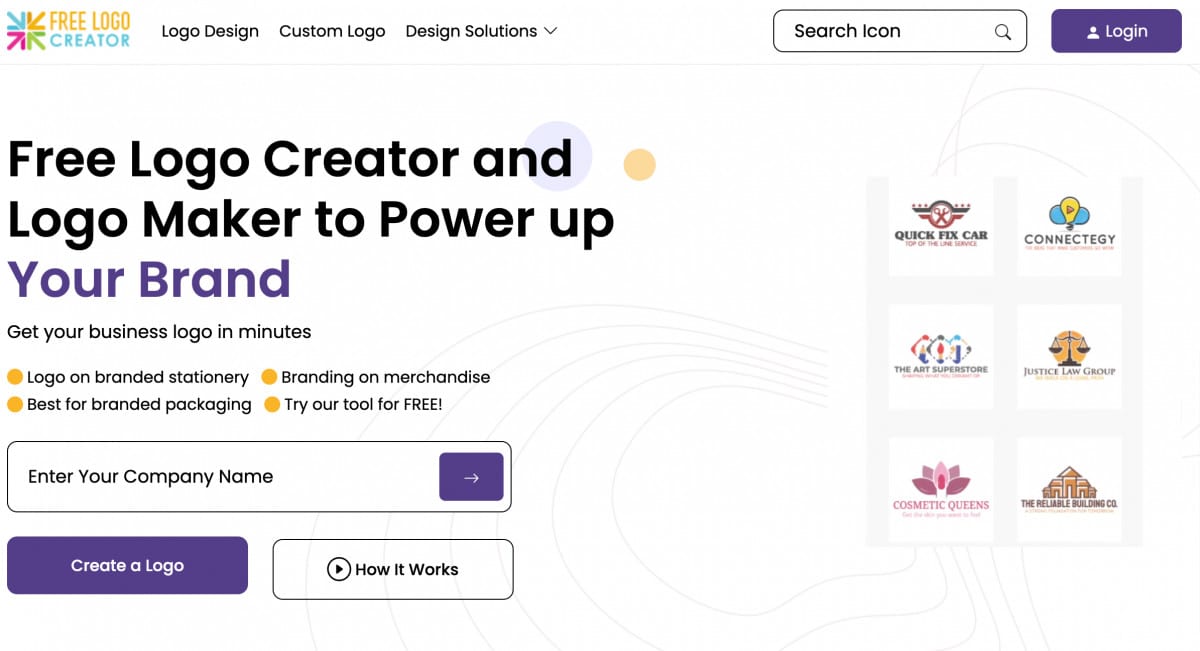
Task: Click the magnifying glass search icon
Action: [1002, 32]
